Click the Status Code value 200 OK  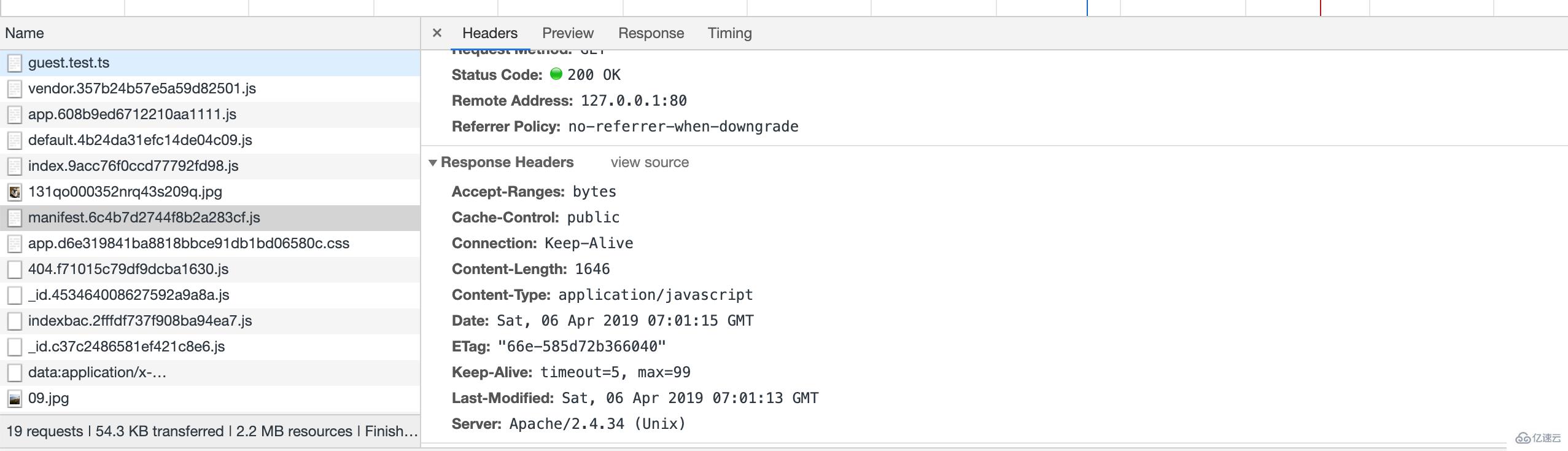point(594,75)
